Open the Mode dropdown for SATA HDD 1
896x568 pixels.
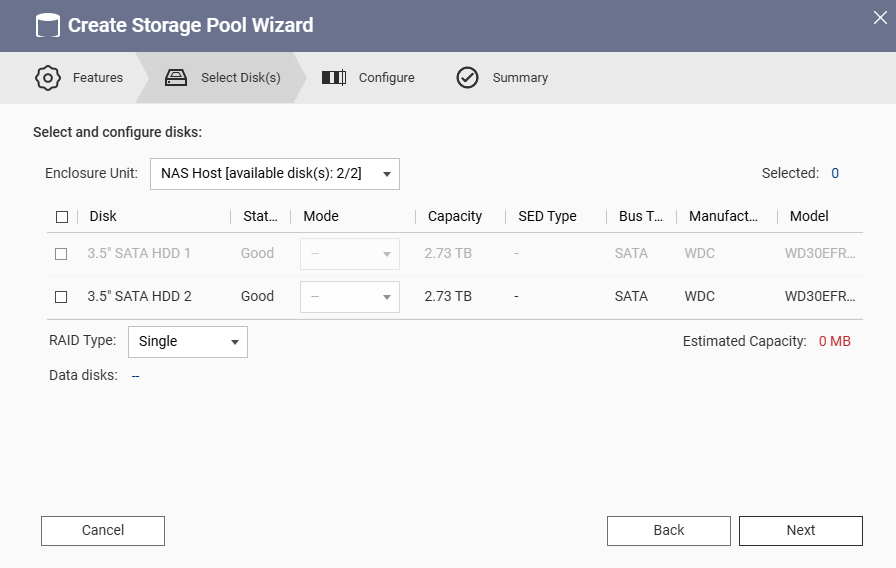(x=350, y=254)
